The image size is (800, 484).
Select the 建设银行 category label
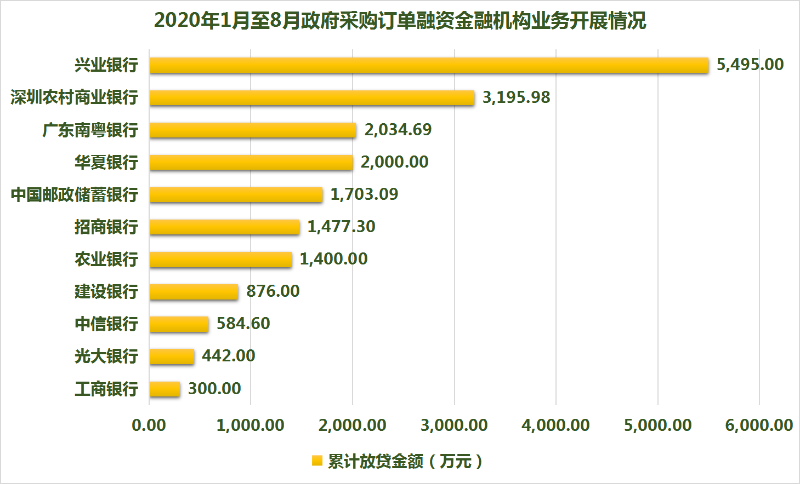pyautogui.click(x=106, y=291)
